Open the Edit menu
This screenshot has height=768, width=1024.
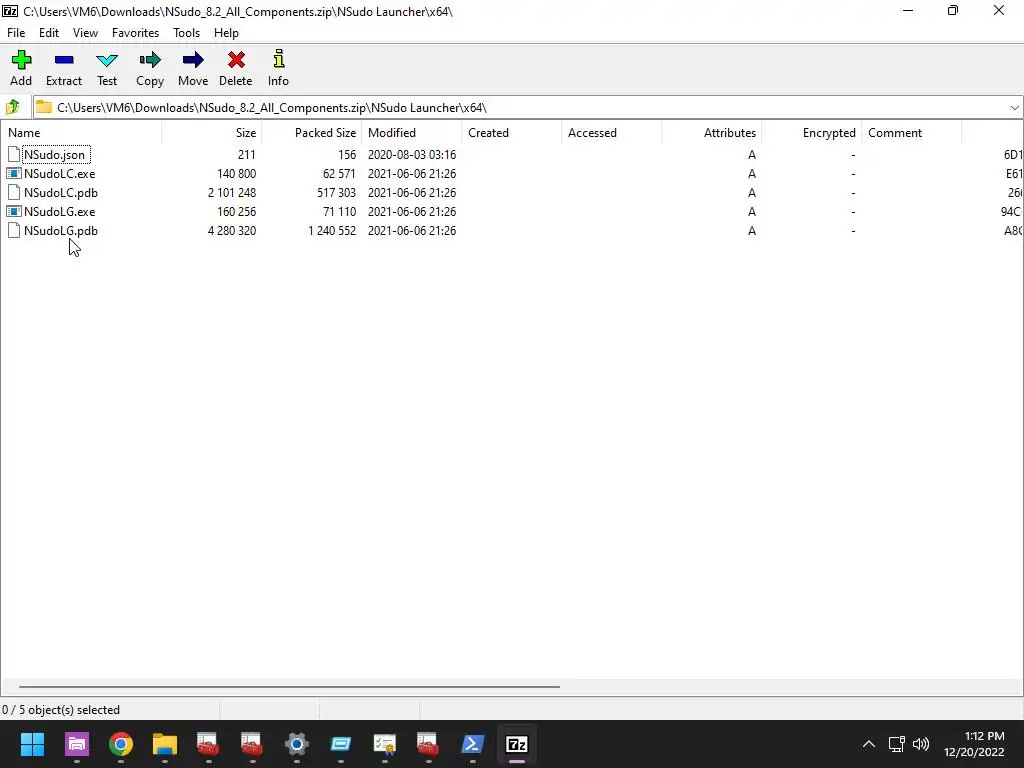click(49, 33)
